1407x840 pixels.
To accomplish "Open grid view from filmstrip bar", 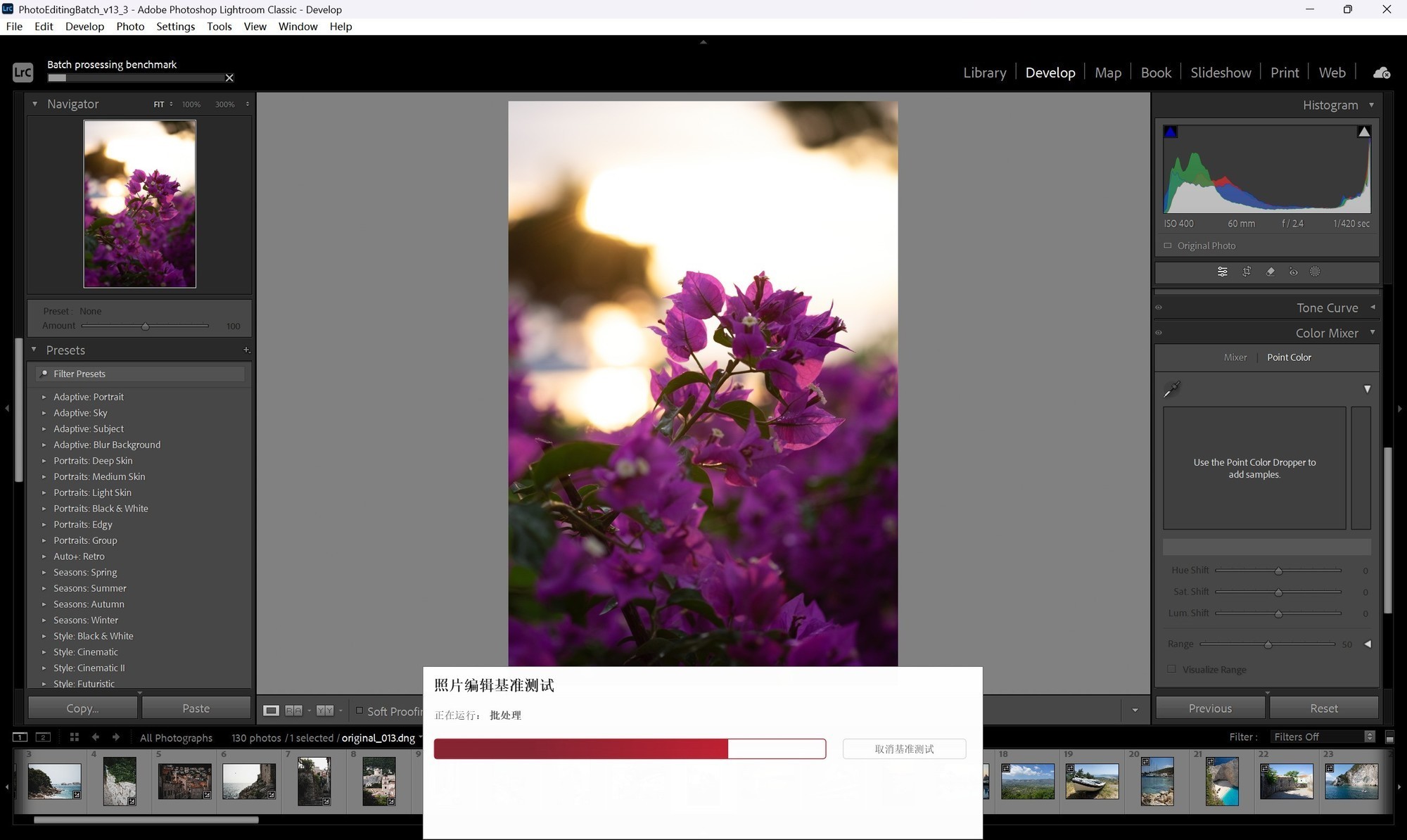I will [74, 737].
